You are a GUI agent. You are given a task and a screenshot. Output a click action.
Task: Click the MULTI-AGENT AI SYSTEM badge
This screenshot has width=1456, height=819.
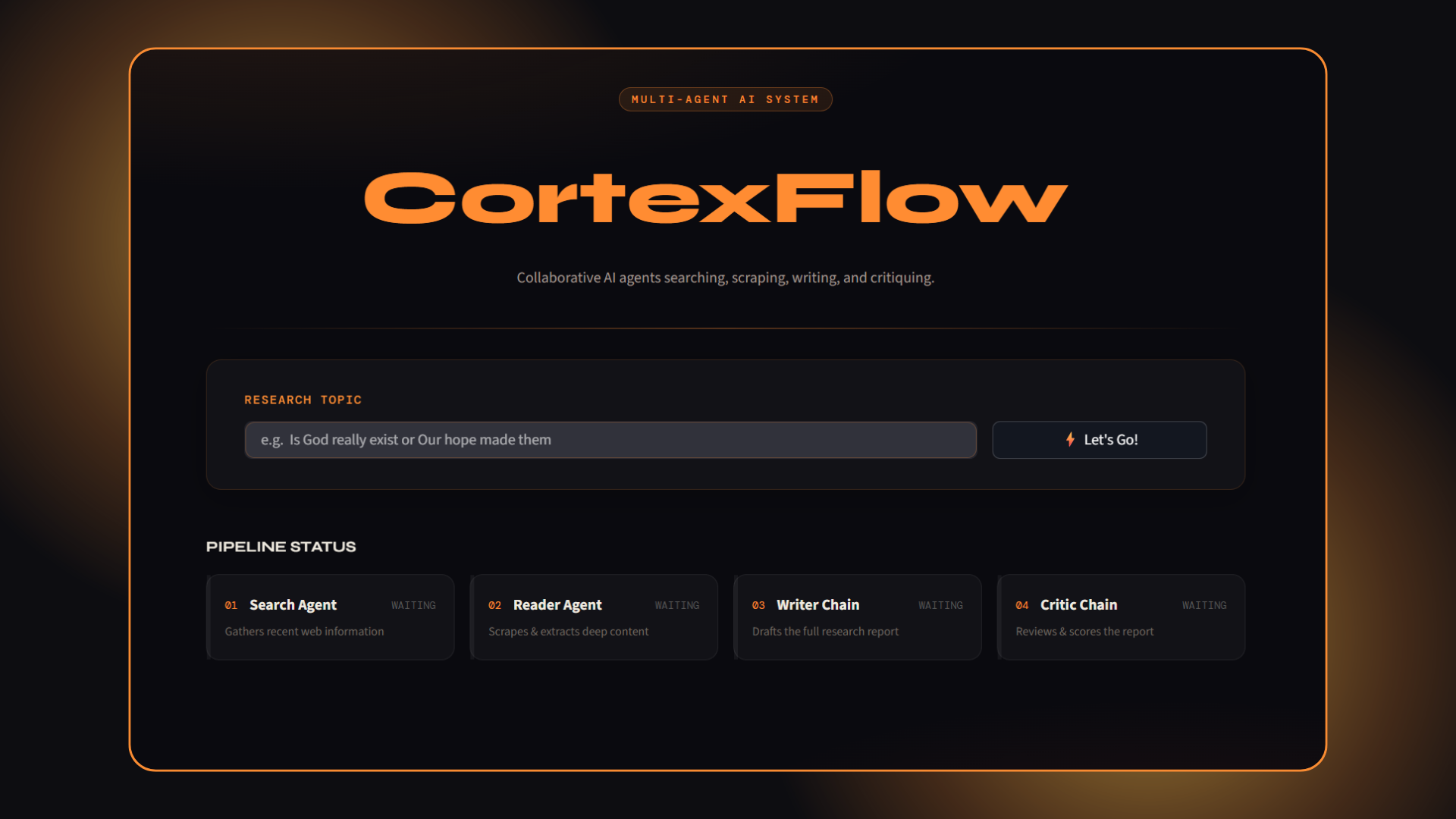[x=726, y=99]
